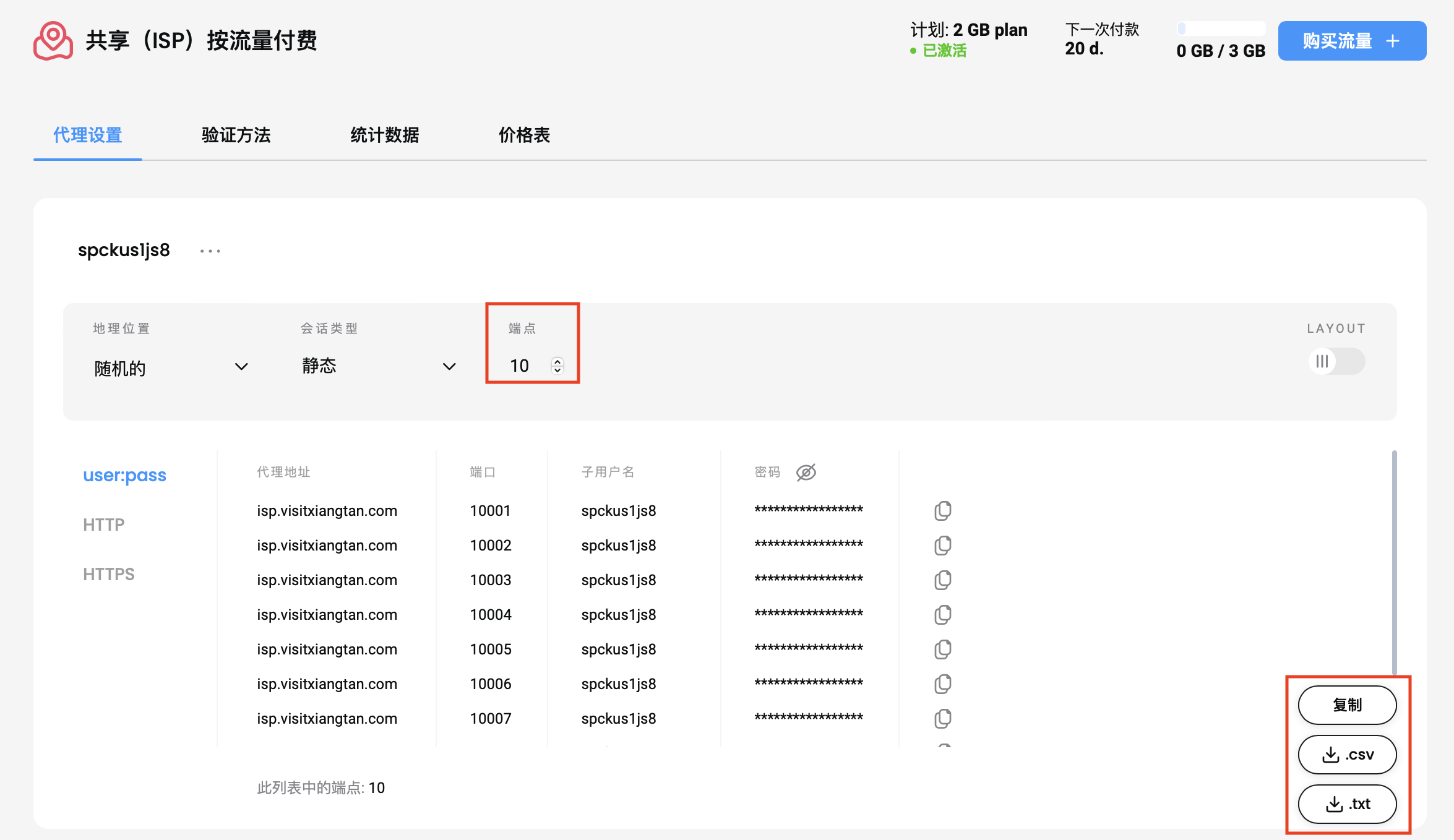This screenshot has height=840, width=1454.
Task: Click masked password in the 10002 row
Action: [809, 544]
